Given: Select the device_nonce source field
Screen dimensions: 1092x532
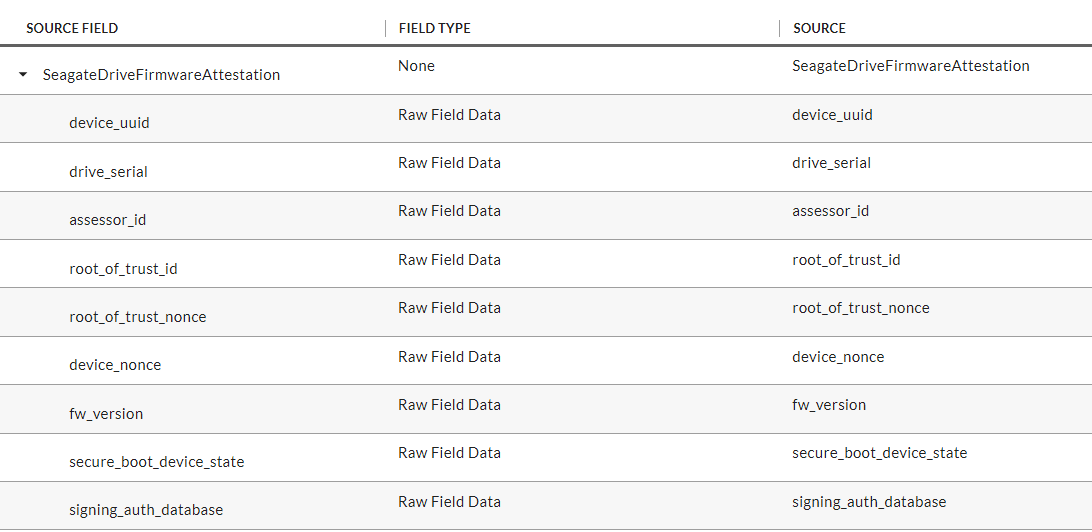Looking at the screenshot, I should coord(115,365).
